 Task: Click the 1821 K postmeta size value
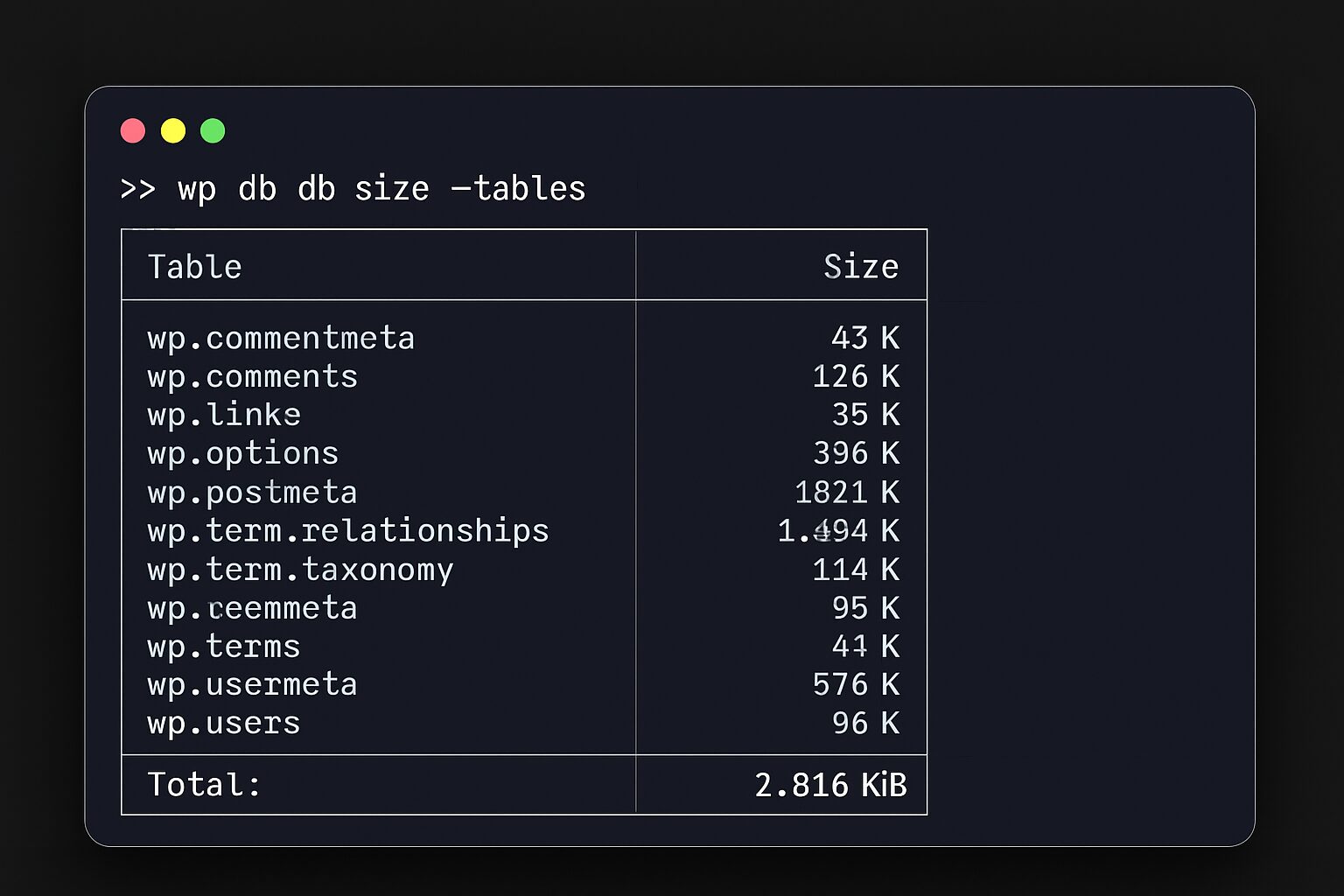[x=846, y=492]
